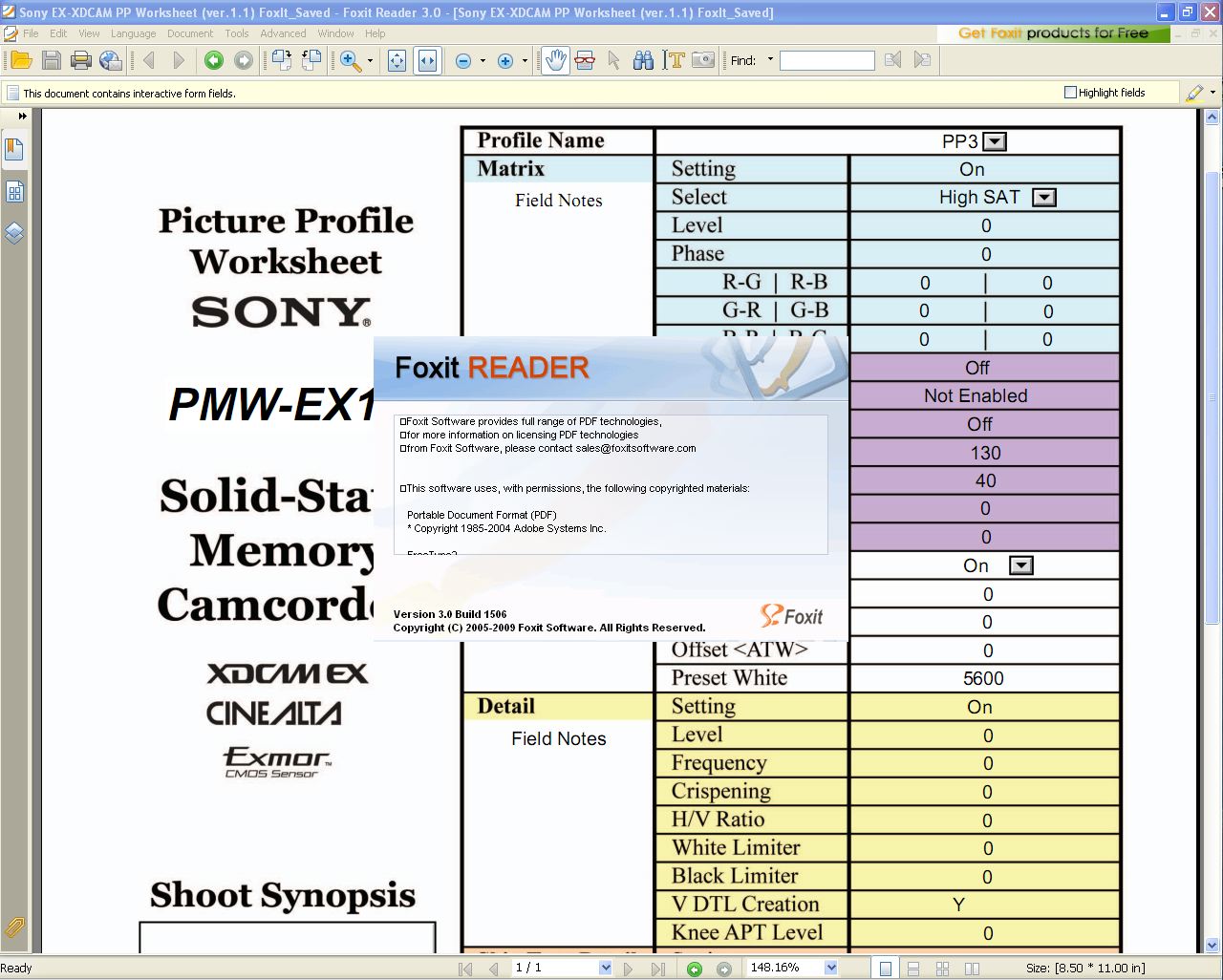Click Find Previous button at toolbar end

922,60
